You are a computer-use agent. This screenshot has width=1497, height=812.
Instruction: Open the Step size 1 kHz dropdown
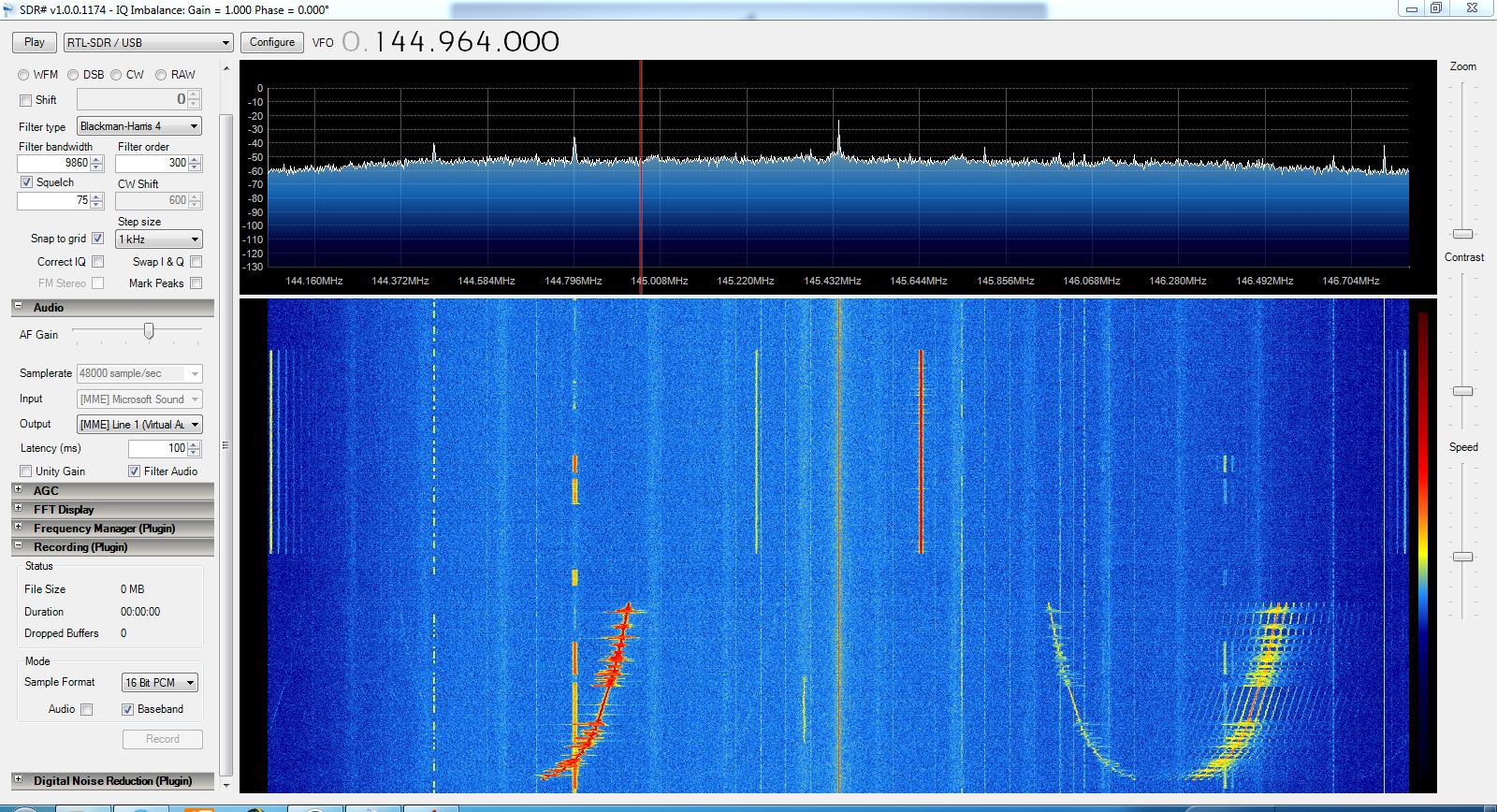[x=159, y=239]
